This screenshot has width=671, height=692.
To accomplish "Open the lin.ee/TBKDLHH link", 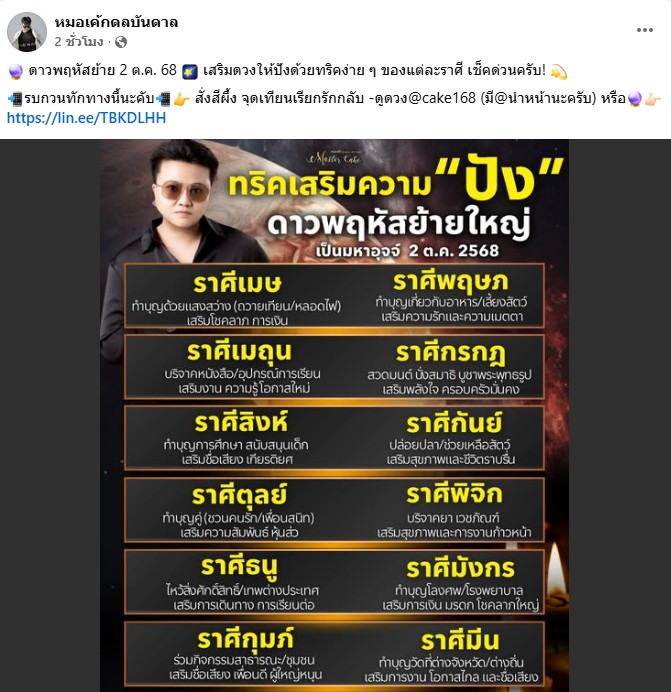I will [x=87, y=118].
